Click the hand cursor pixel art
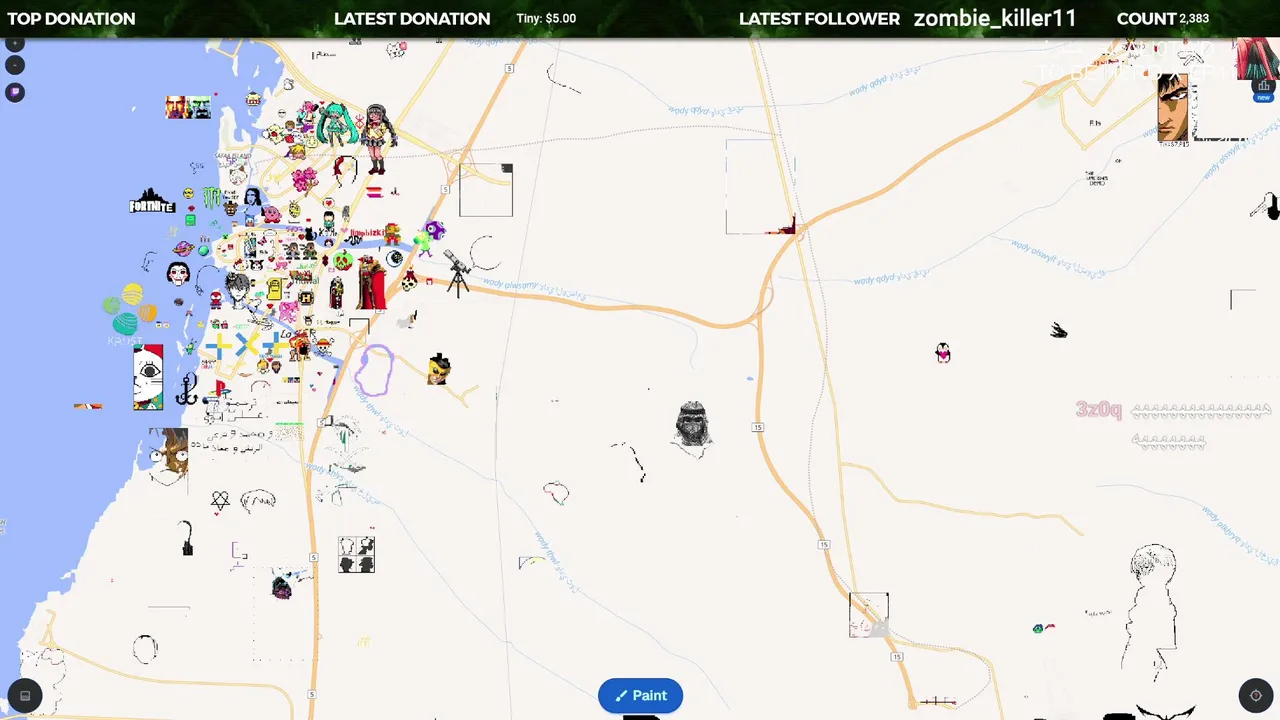Image resolution: width=1280 pixels, height=720 pixels. pos(1266,207)
